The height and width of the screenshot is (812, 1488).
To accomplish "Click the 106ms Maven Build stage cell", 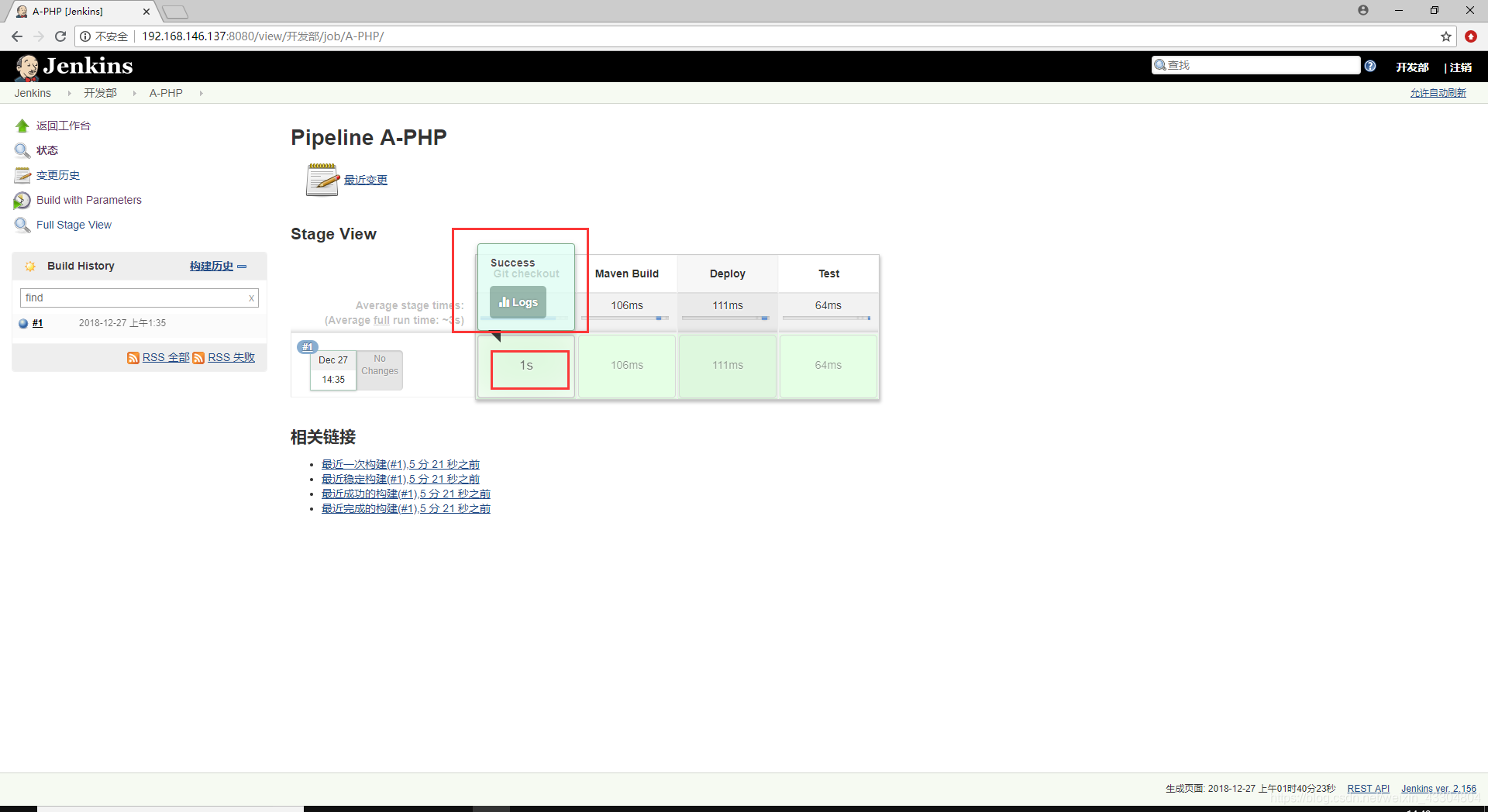I will point(626,366).
